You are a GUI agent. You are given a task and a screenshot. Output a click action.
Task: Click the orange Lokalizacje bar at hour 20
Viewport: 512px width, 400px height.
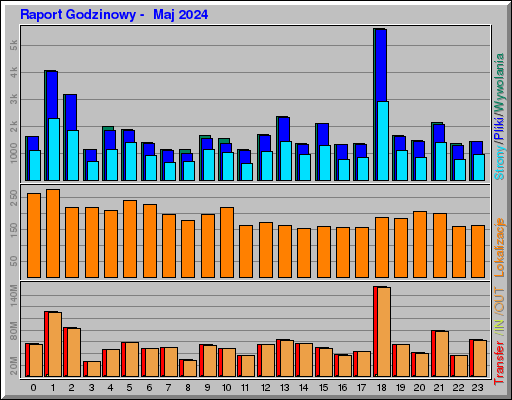420,244
